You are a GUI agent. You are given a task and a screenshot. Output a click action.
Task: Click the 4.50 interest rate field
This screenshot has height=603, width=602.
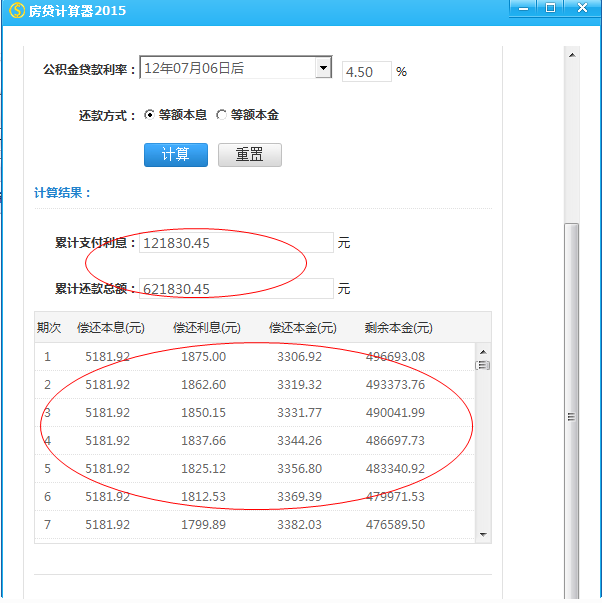367,72
